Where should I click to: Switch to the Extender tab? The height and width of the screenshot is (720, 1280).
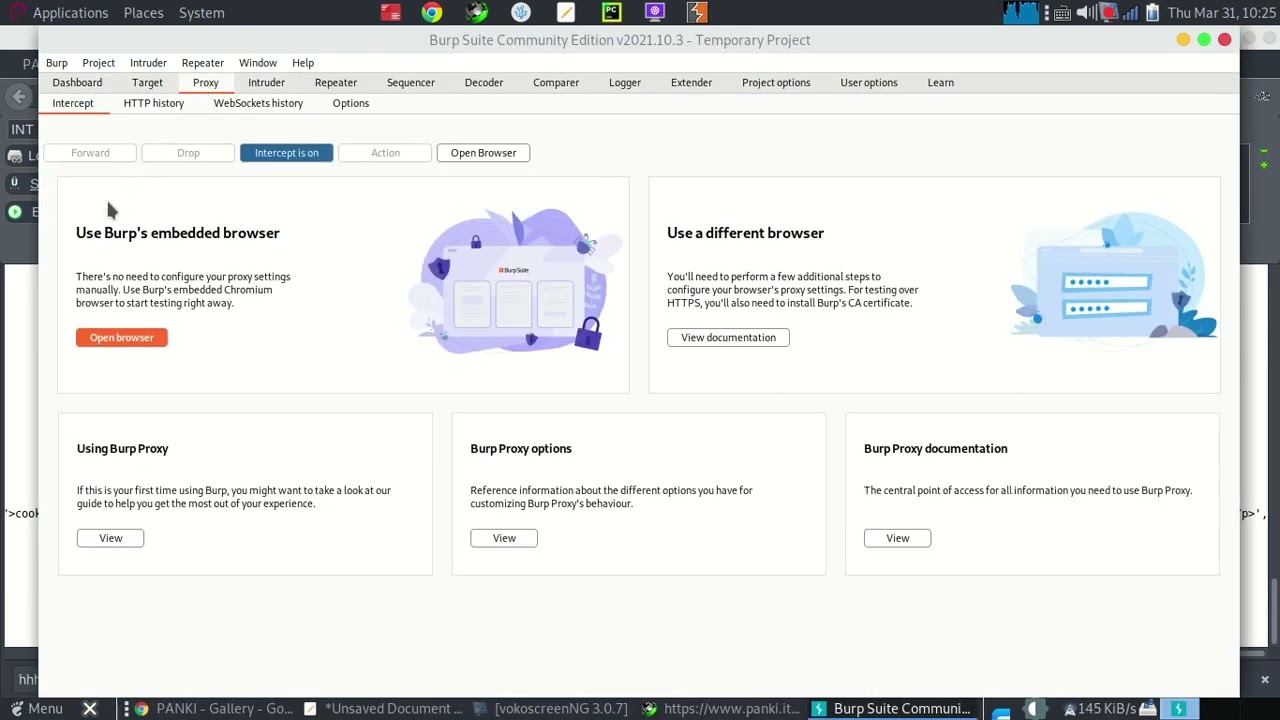pyautogui.click(x=692, y=83)
